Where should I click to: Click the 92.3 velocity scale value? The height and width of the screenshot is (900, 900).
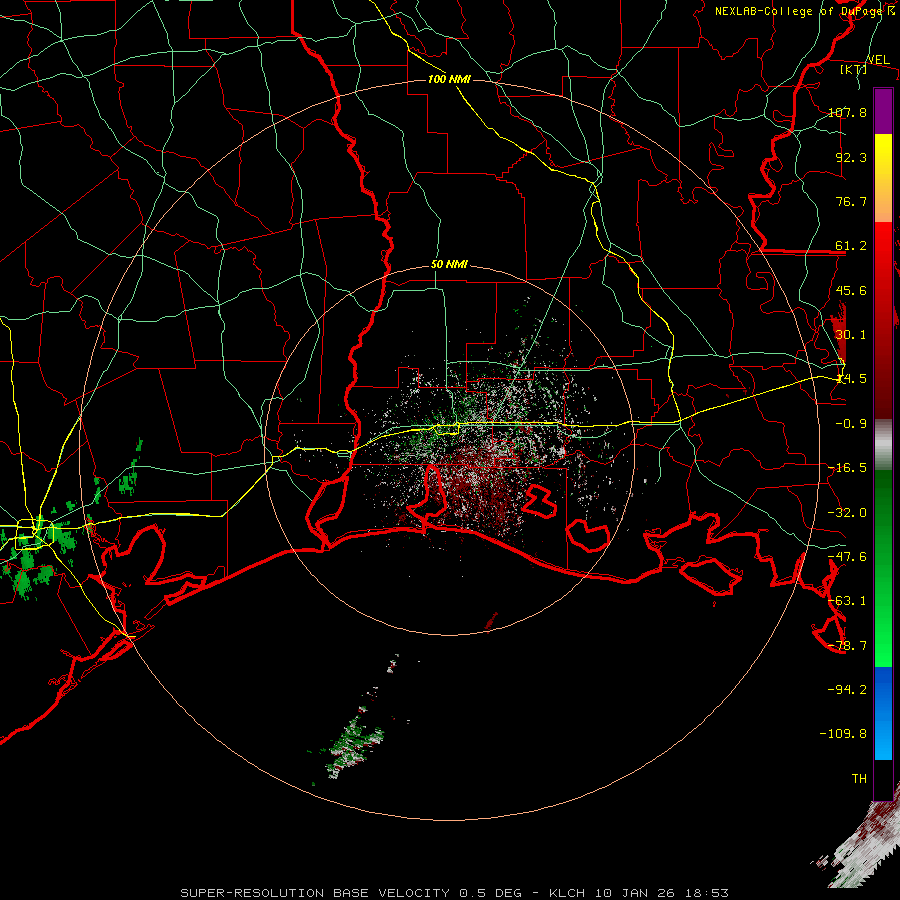coord(851,157)
